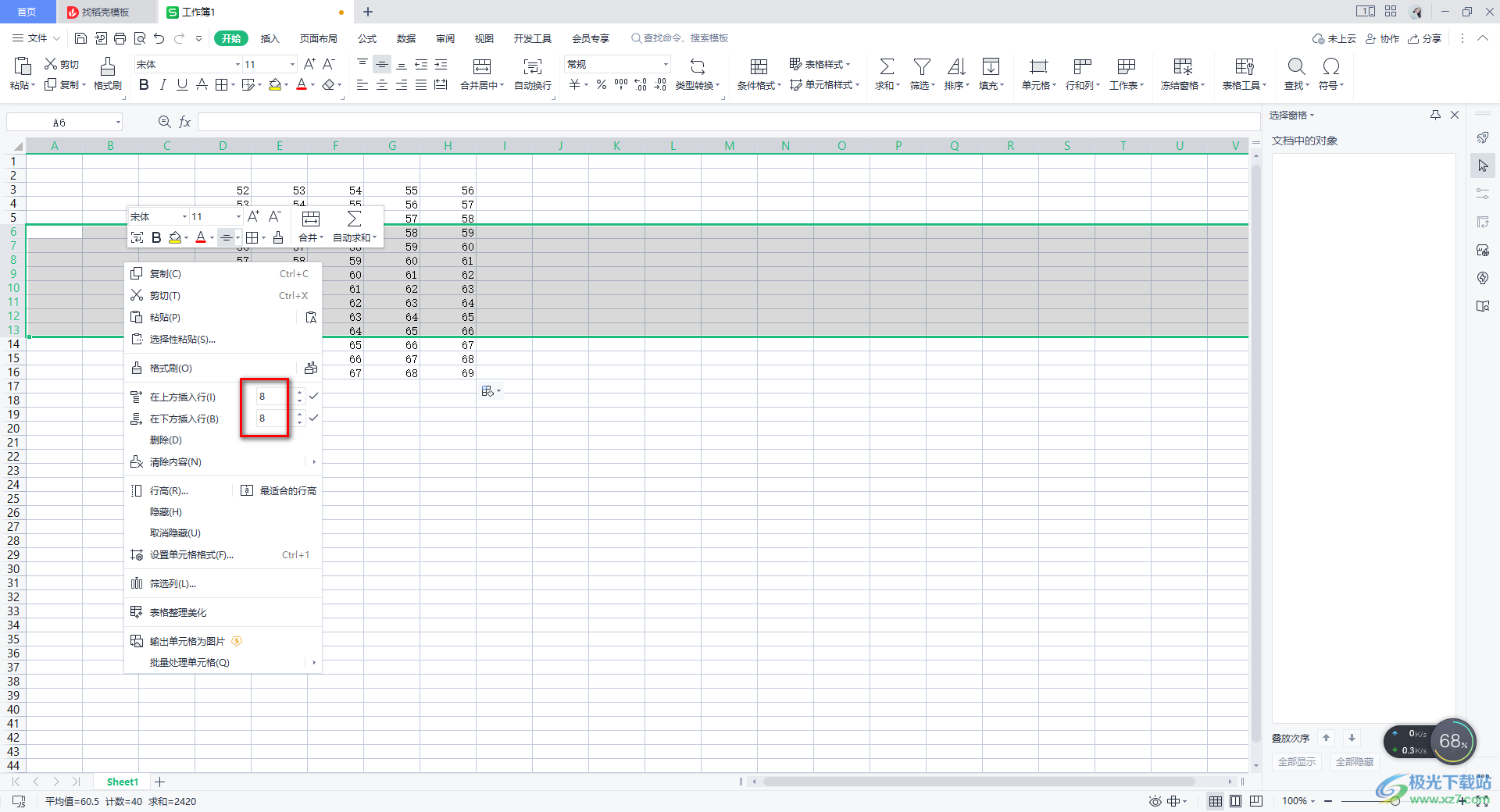Toggle Bold in the ribbon
The width and height of the screenshot is (1500, 812).
coord(144,84)
